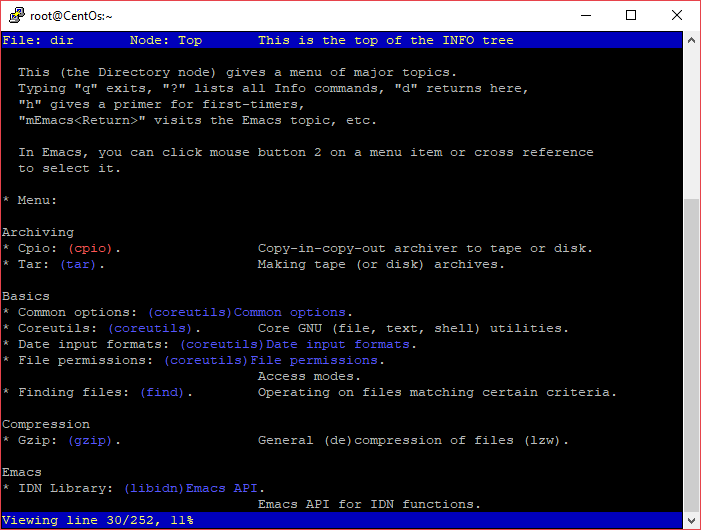The width and height of the screenshot is (701, 530).
Task: Follow (coreutils)File permissions link
Action: click(271, 361)
